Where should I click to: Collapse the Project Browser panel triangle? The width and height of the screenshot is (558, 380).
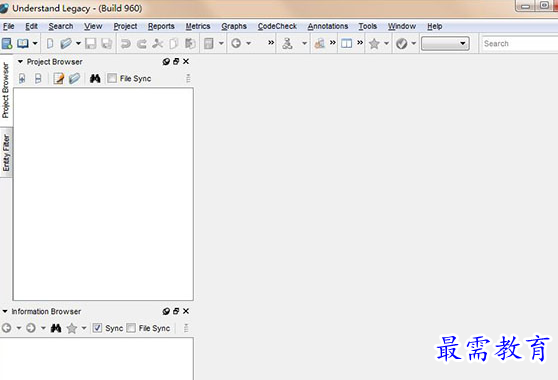(20, 62)
